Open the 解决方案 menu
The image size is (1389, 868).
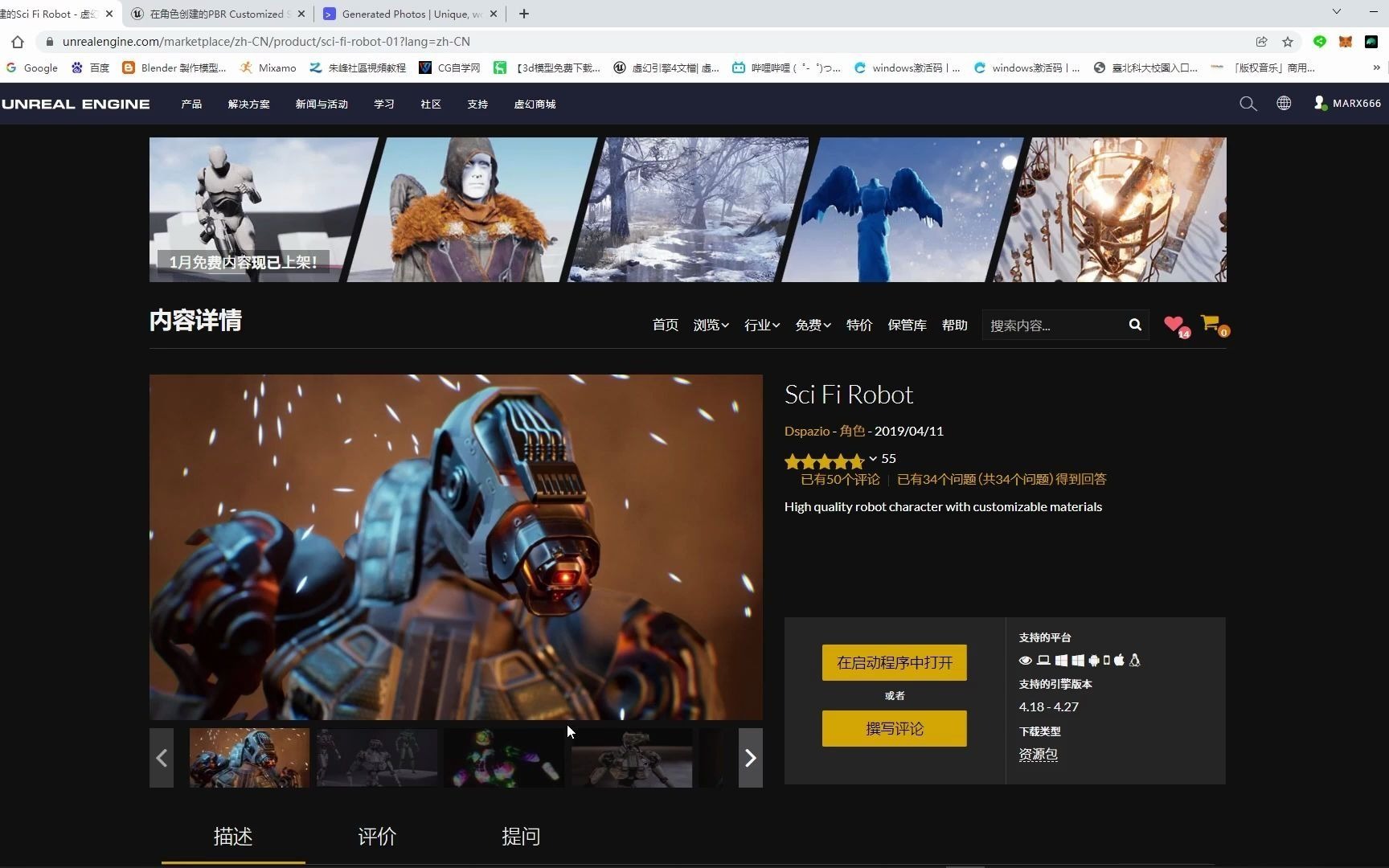click(248, 104)
